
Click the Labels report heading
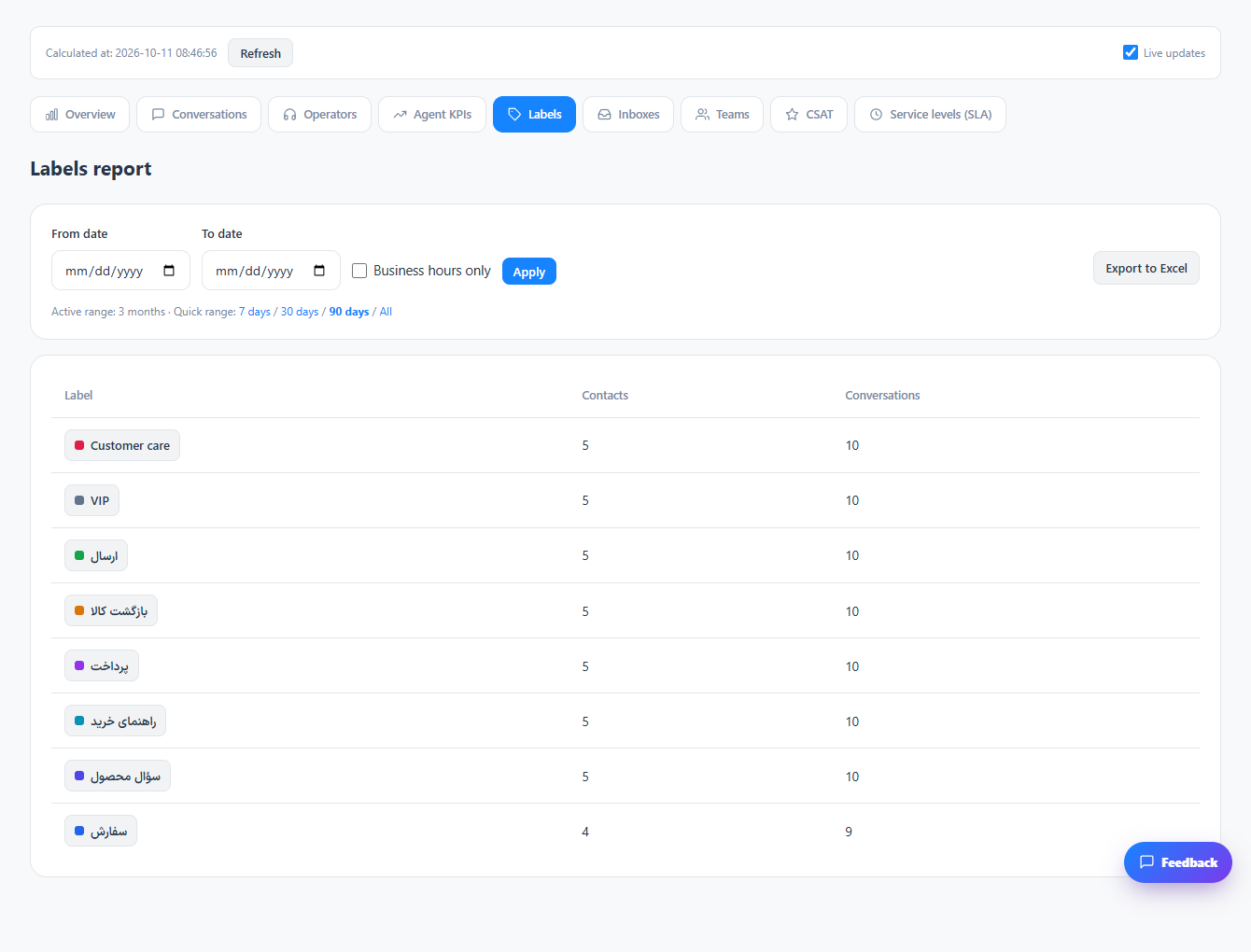pyautogui.click(x=91, y=169)
